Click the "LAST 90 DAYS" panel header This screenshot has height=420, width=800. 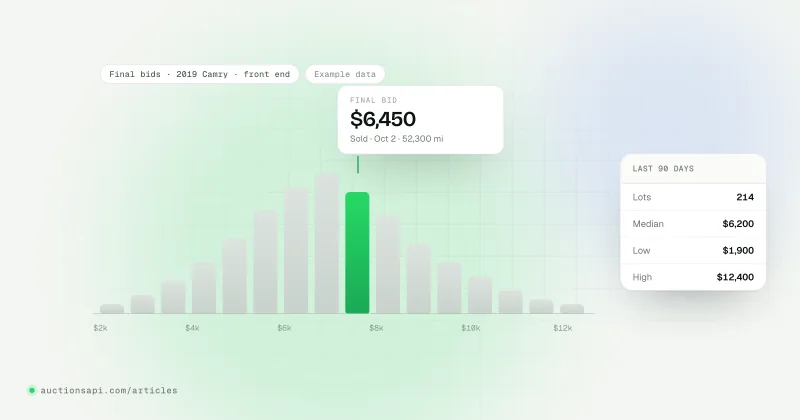663,169
